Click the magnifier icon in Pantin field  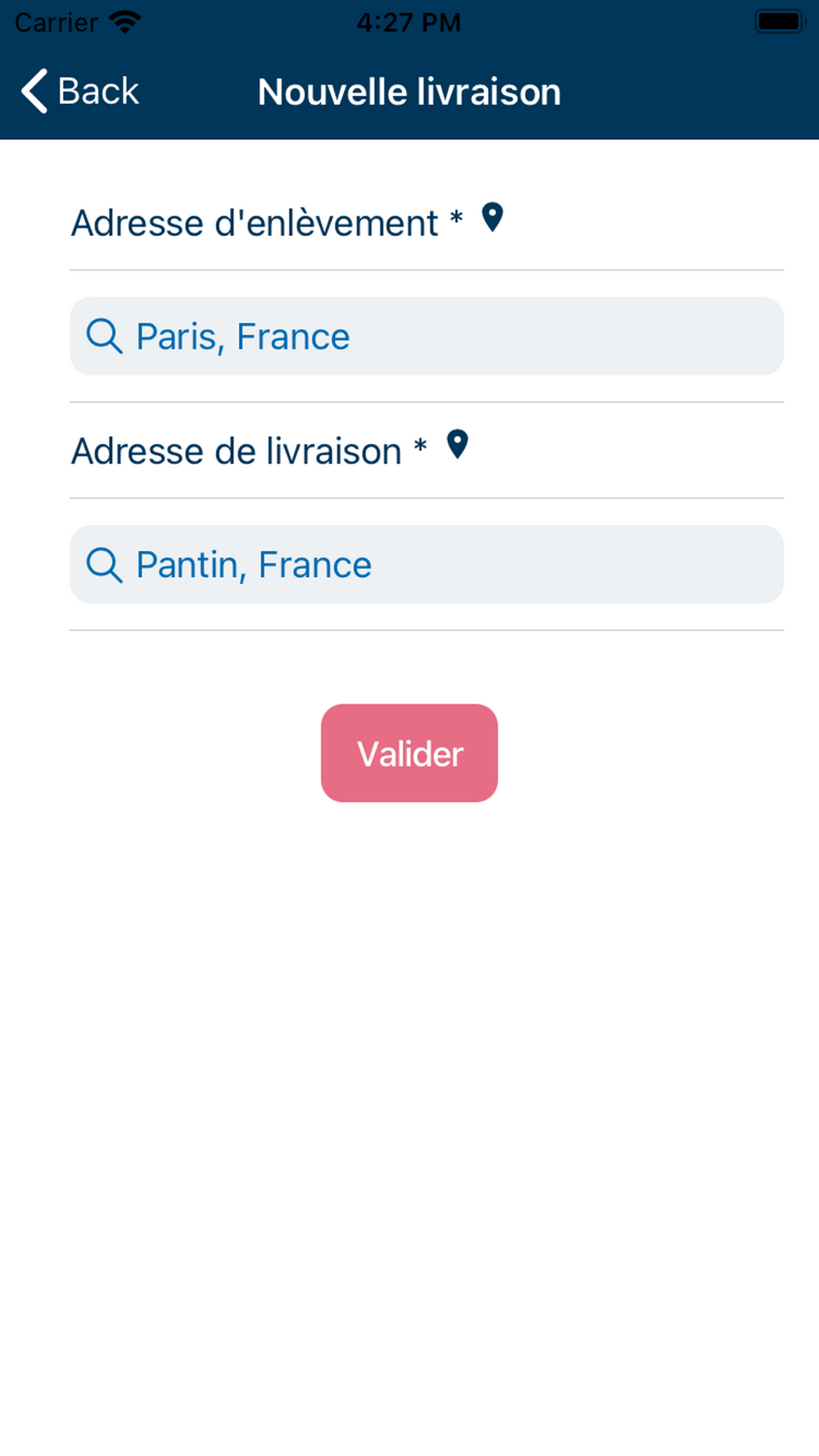pyautogui.click(x=104, y=565)
